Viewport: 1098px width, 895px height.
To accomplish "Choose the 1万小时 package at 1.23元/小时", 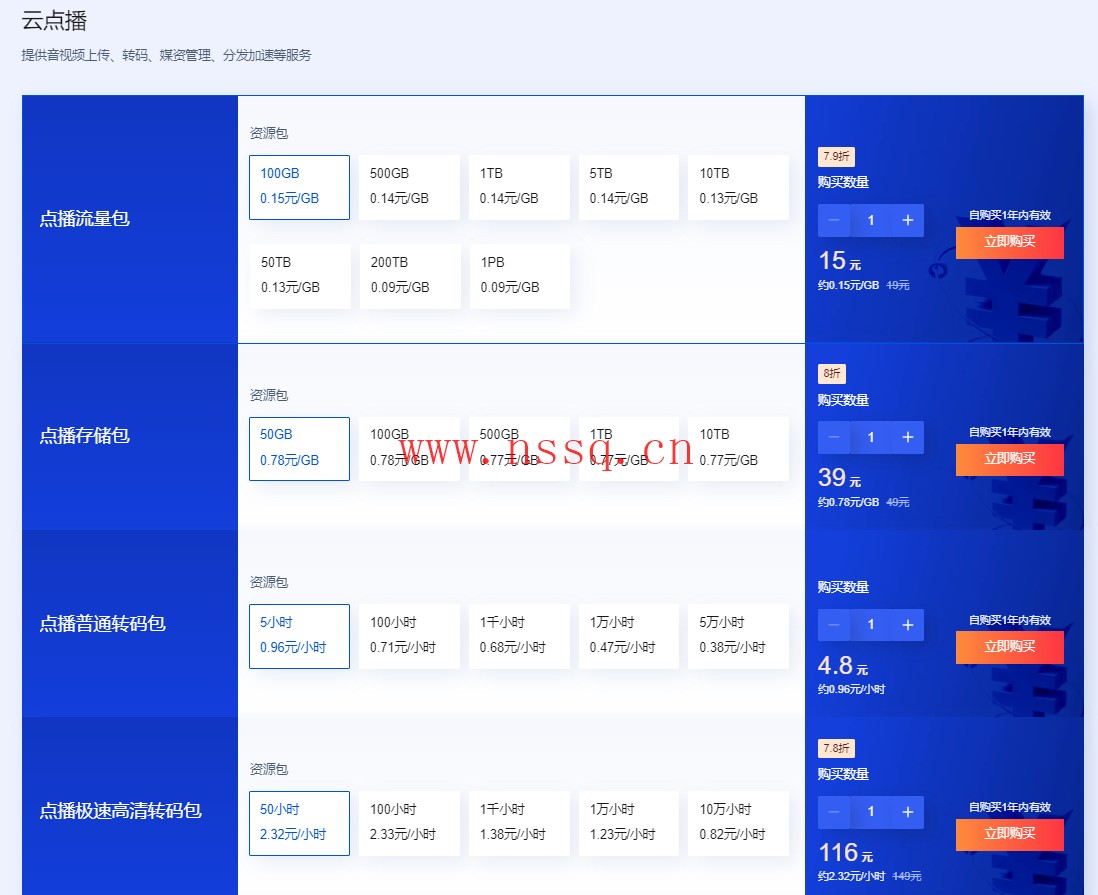I will point(629,824).
